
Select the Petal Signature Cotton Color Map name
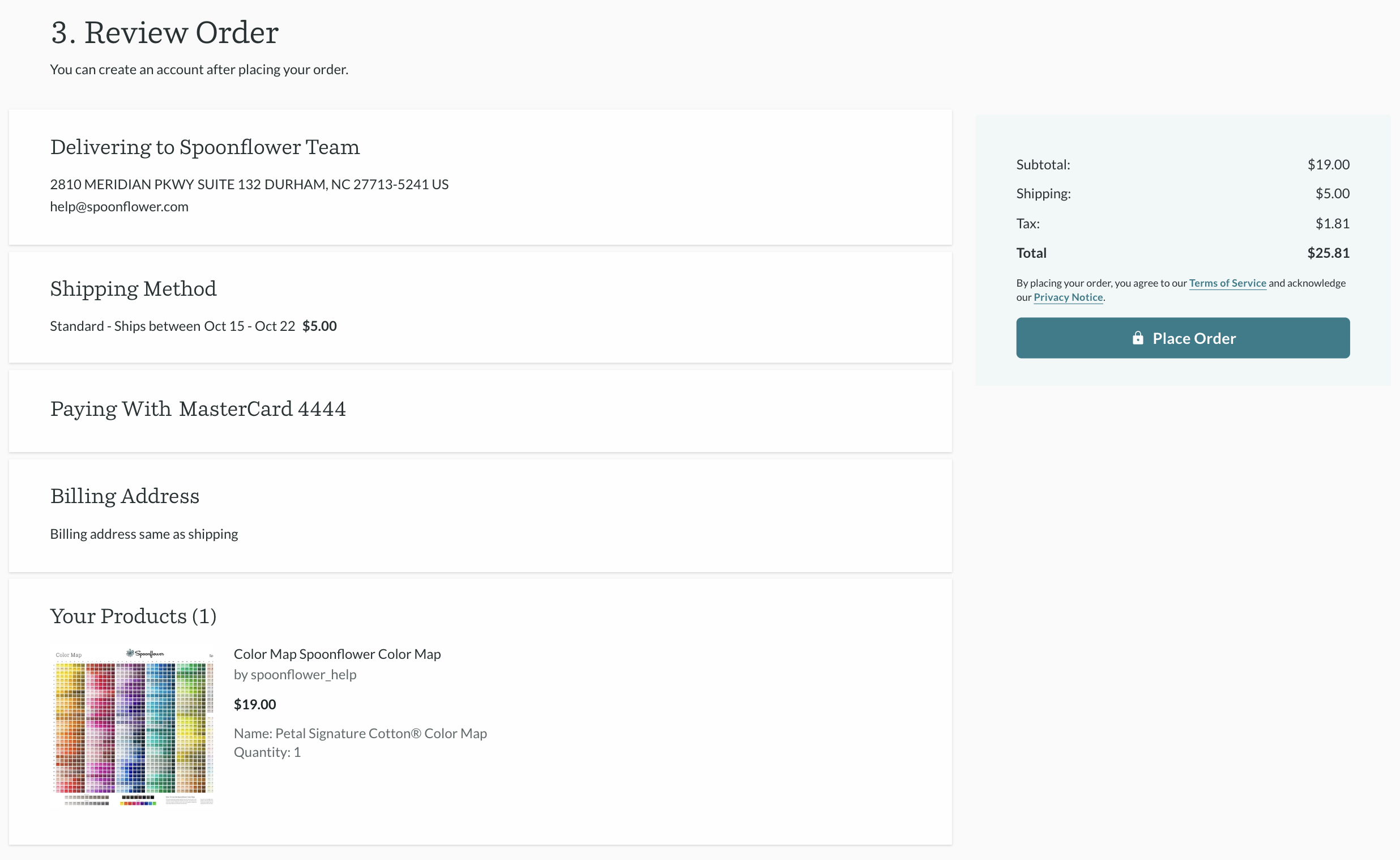tap(360, 733)
